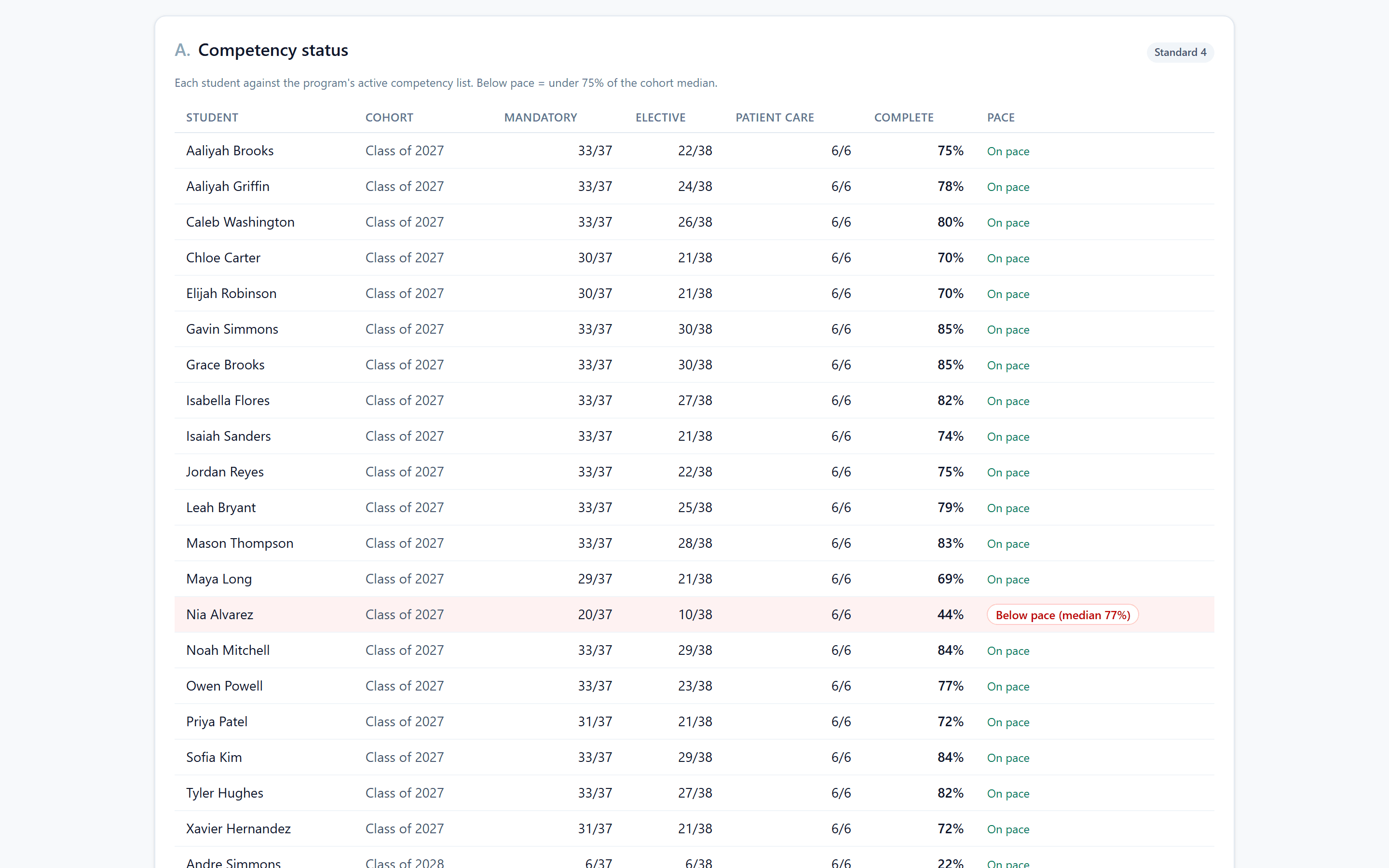Select student name Isabella Flores
The height and width of the screenshot is (868, 1389).
pos(227,400)
